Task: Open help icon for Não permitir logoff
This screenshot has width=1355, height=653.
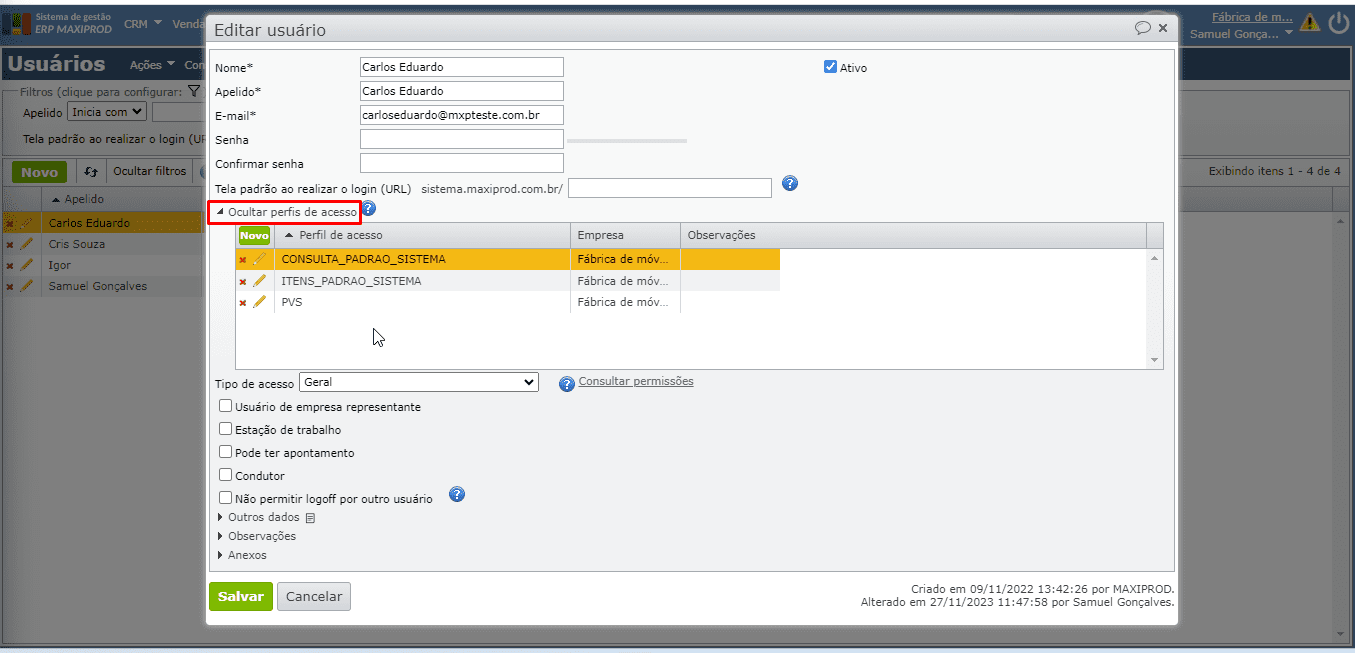Action: point(457,494)
